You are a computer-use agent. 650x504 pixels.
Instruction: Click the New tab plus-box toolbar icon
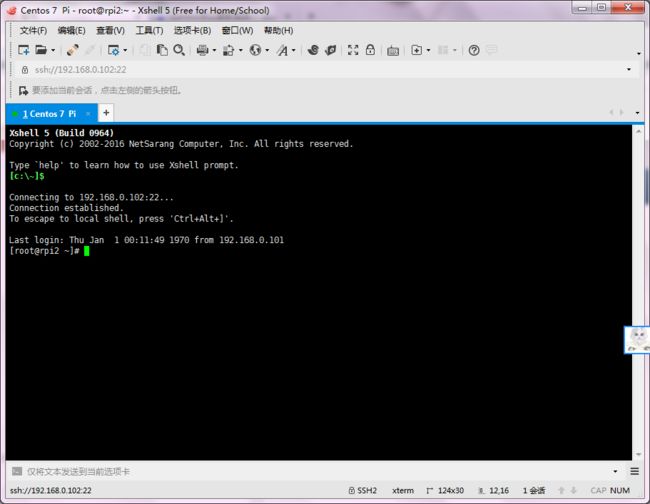[417, 50]
